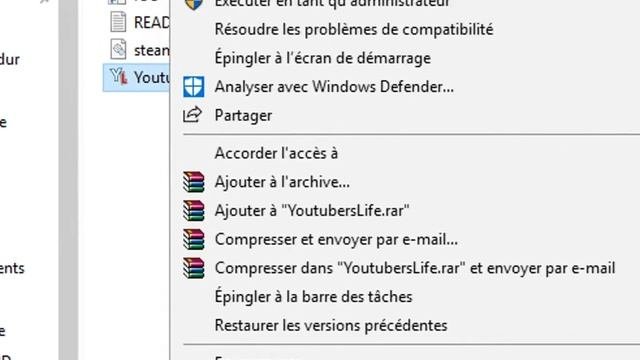Click WinRAR icon beside Ajouter à l'archive
Image resolution: width=640 pixels, height=360 pixels.
tap(193, 182)
